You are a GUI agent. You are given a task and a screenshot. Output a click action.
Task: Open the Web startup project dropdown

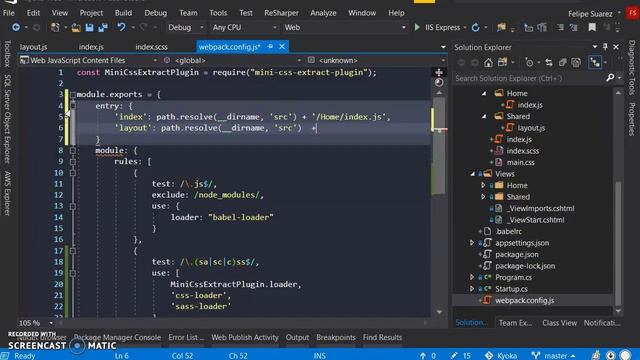pyautogui.click(x=345, y=27)
